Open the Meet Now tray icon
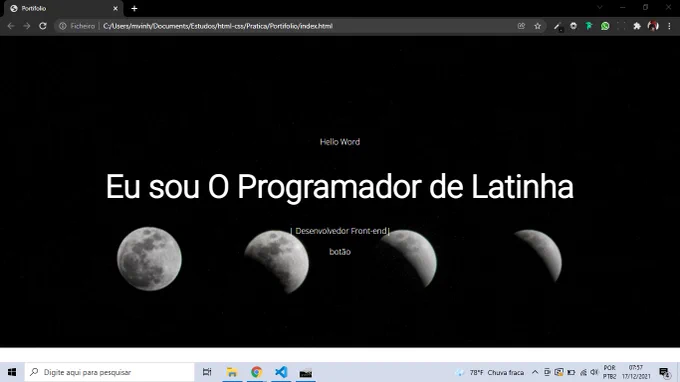 pyautogui.click(x=547, y=372)
